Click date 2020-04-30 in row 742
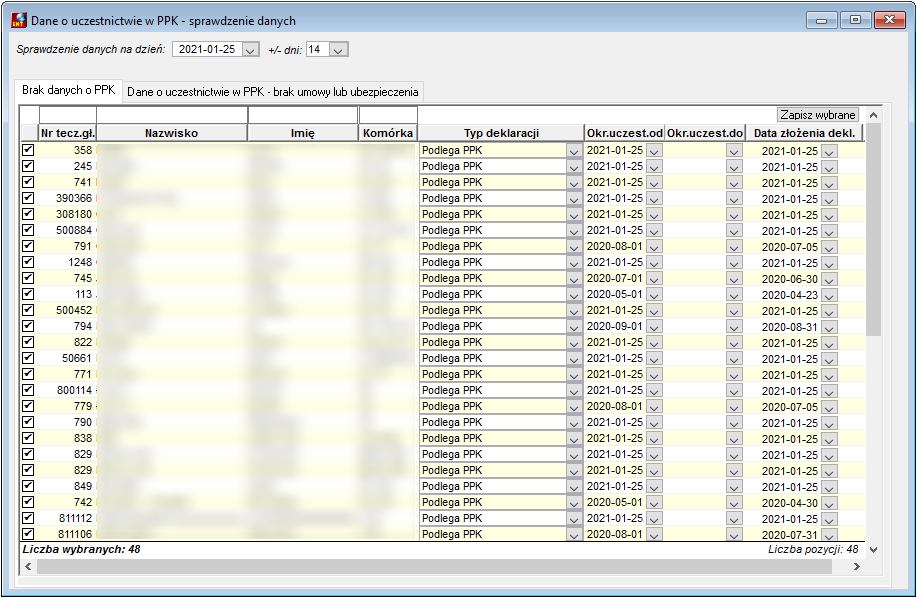The height and width of the screenshot is (598, 917). (x=790, y=503)
